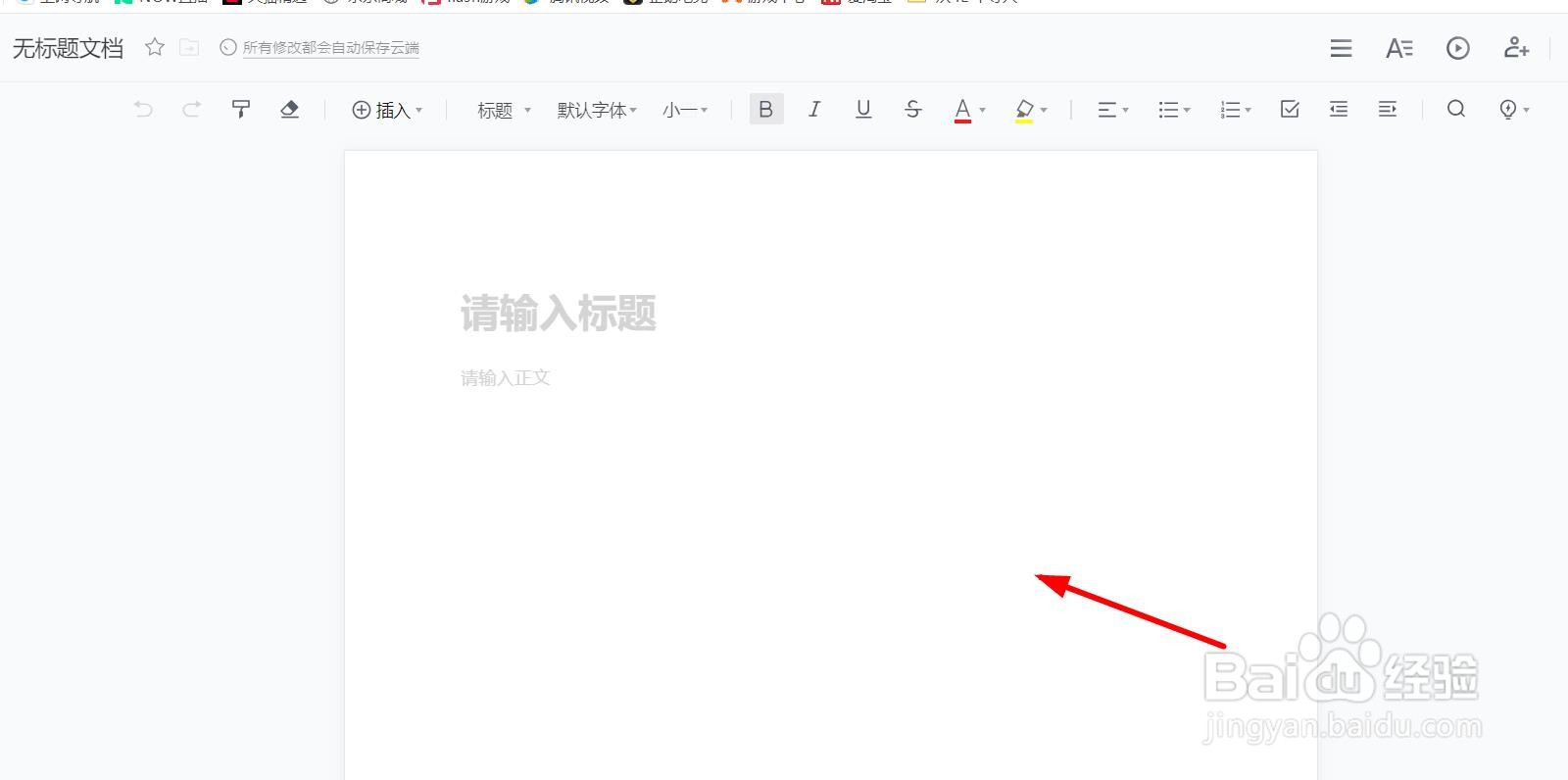This screenshot has height=780, width=1568.
Task: Open the lightbulb tips menu
Action: point(1514,110)
